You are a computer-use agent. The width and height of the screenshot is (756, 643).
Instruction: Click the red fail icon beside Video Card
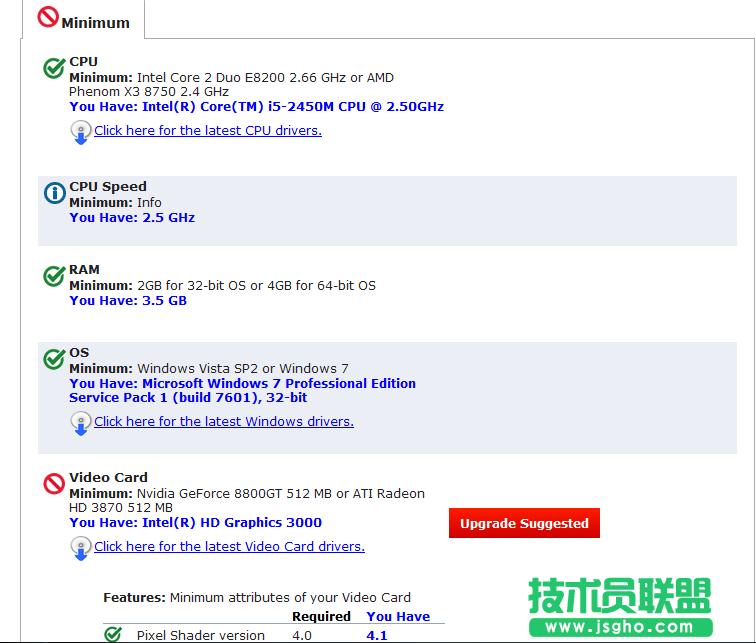pos(54,483)
